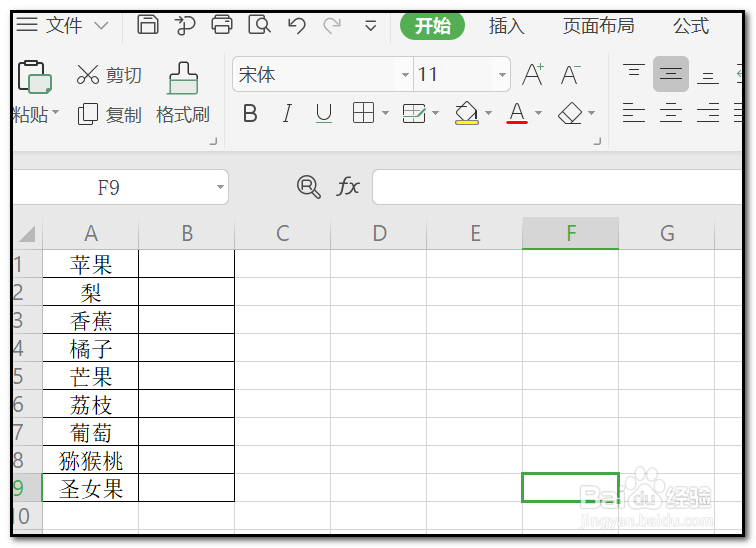Select column F header
Viewport: 756px width, 548px height.
coord(570,234)
